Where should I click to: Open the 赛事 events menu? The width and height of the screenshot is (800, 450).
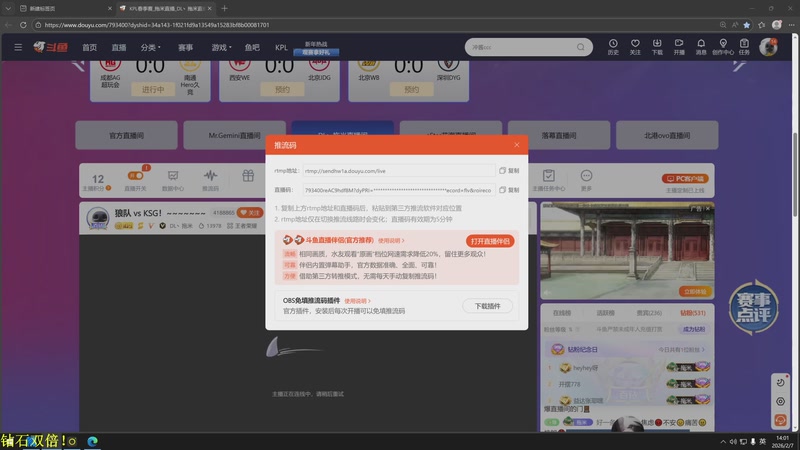point(186,47)
